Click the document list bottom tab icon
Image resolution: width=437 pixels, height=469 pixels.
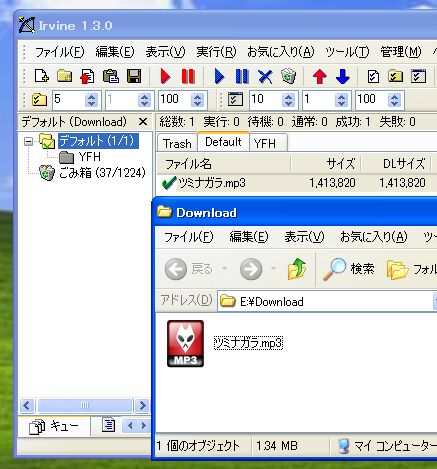[108, 425]
